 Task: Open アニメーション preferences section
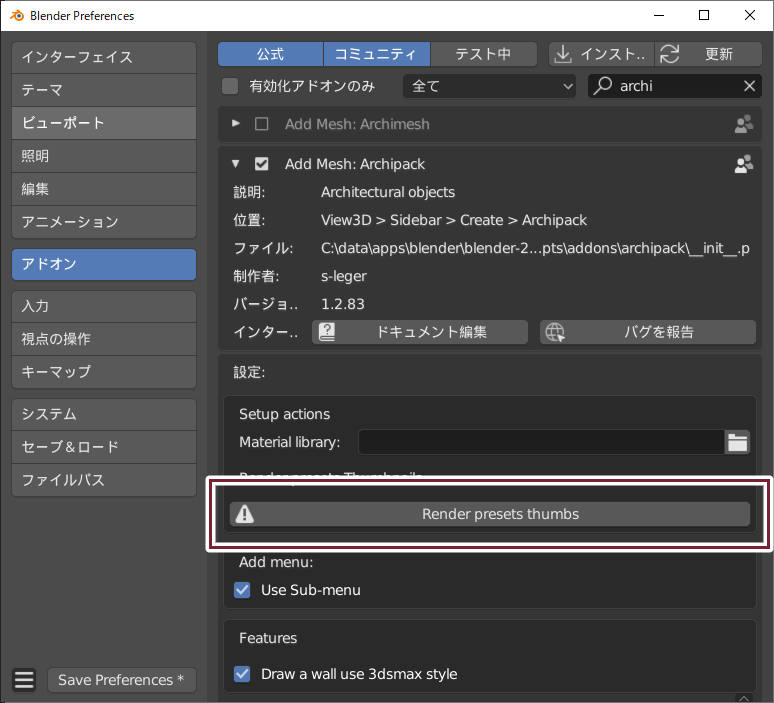tap(104, 222)
